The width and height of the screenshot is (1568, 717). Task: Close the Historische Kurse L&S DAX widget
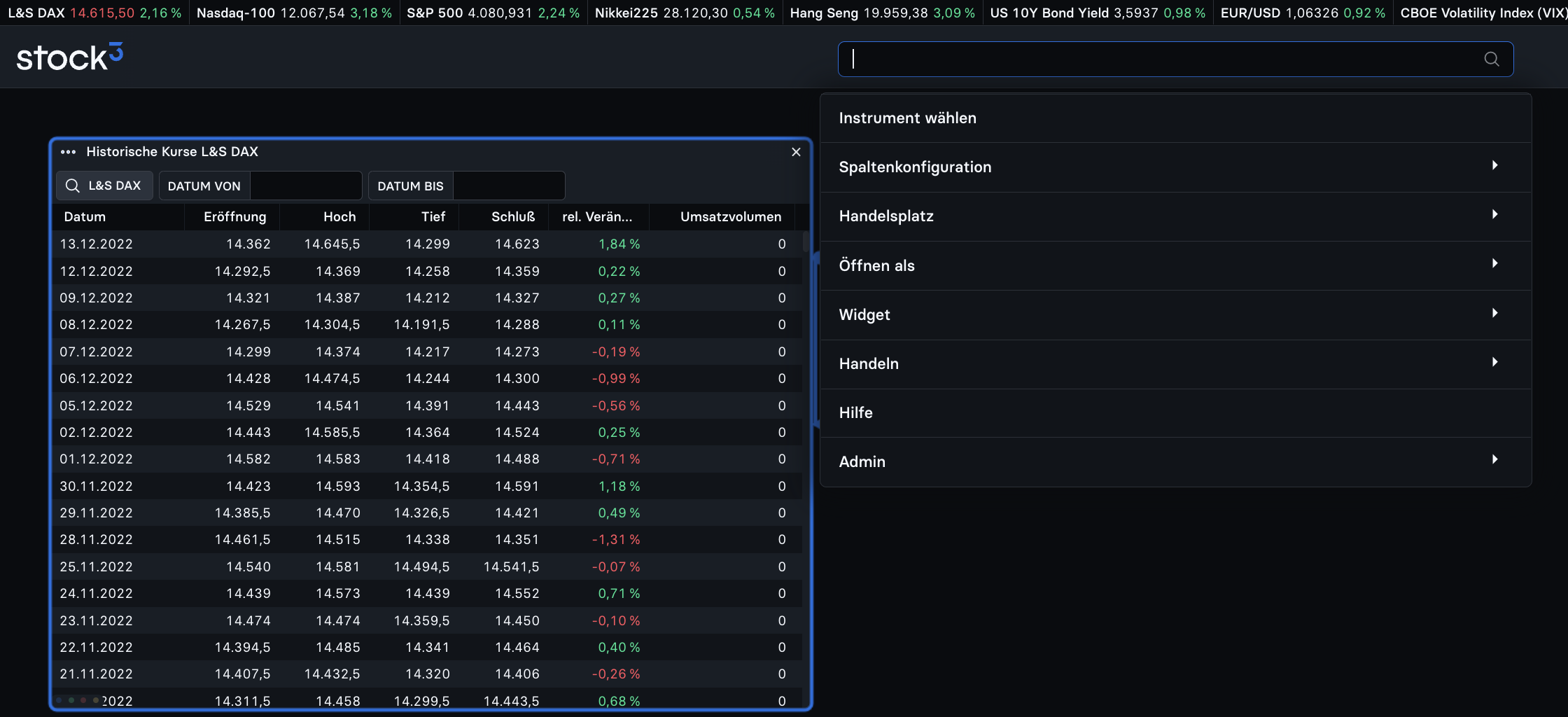[x=796, y=152]
